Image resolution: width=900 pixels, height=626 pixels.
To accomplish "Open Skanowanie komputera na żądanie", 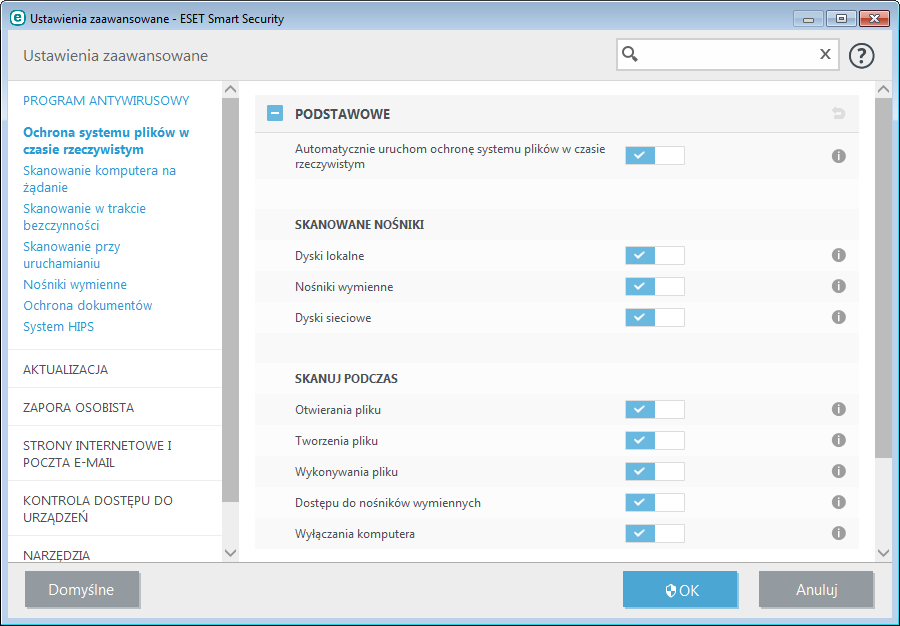I will (99, 179).
